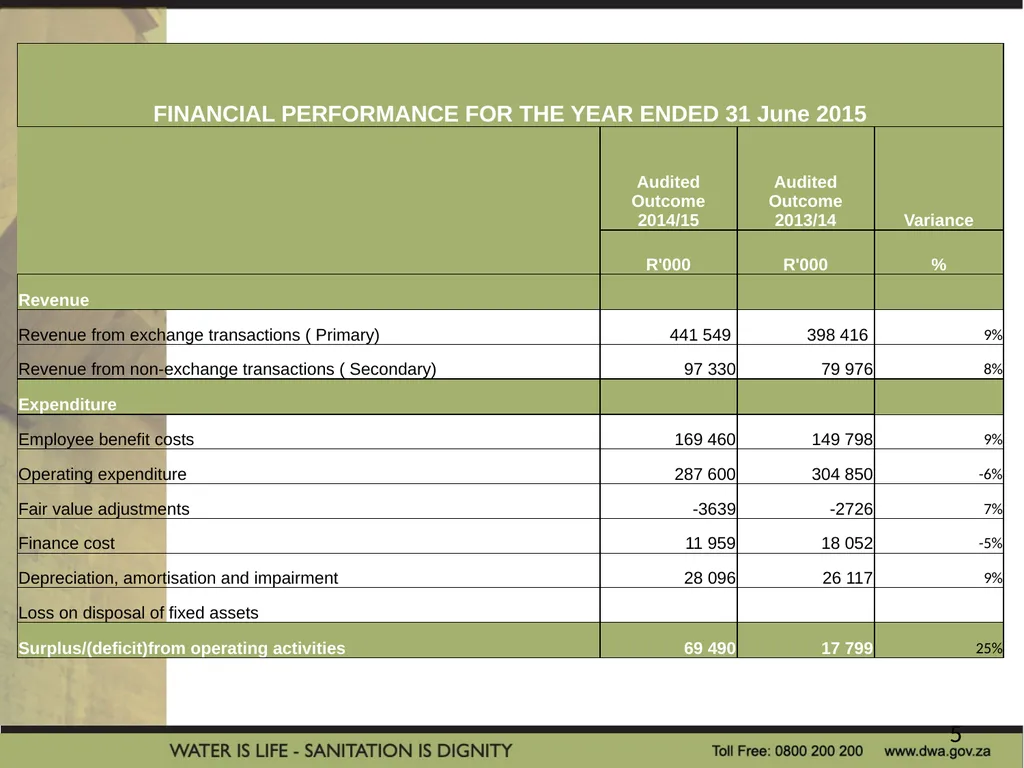Click the Variance column header
Screen dimensions: 1024x768
[938, 220]
